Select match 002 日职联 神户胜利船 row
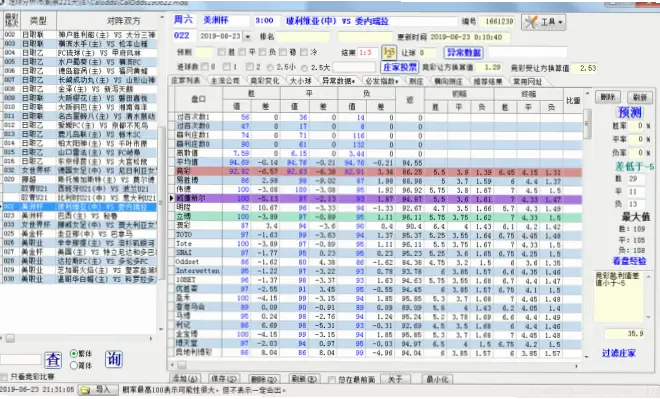 (x=80, y=35)
